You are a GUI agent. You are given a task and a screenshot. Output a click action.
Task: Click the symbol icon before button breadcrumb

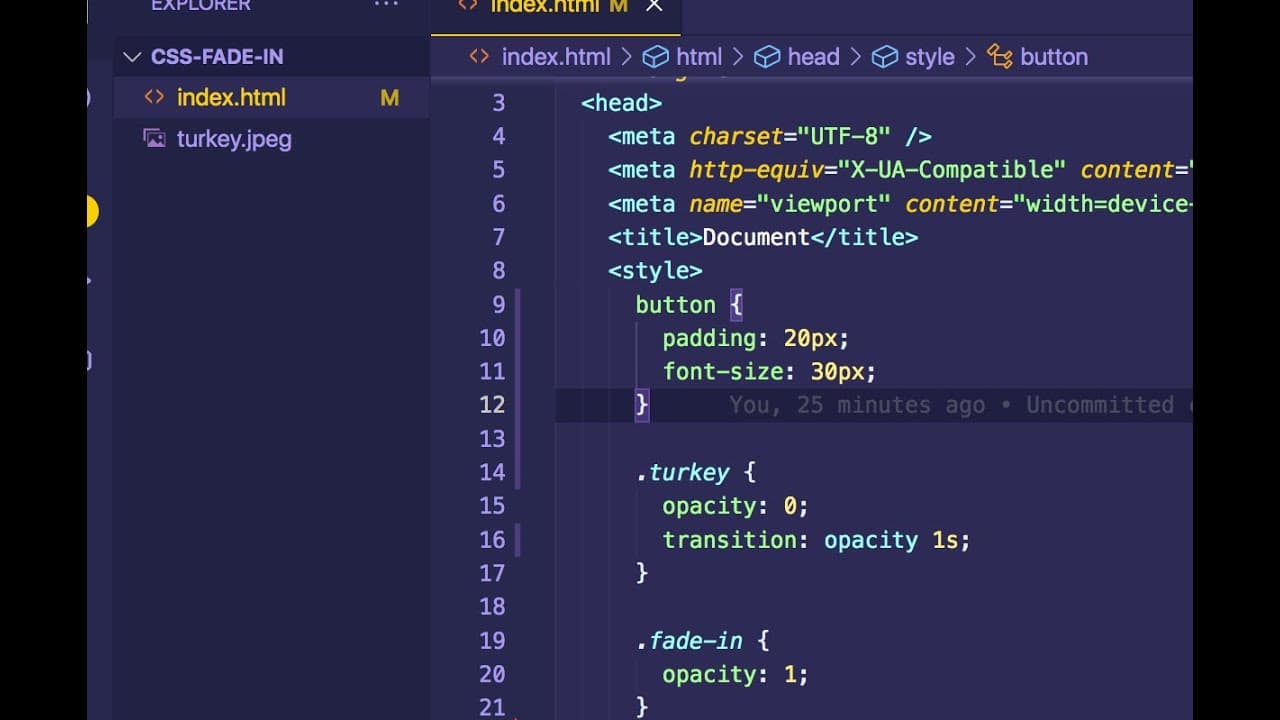click(x=1000, y=57)
